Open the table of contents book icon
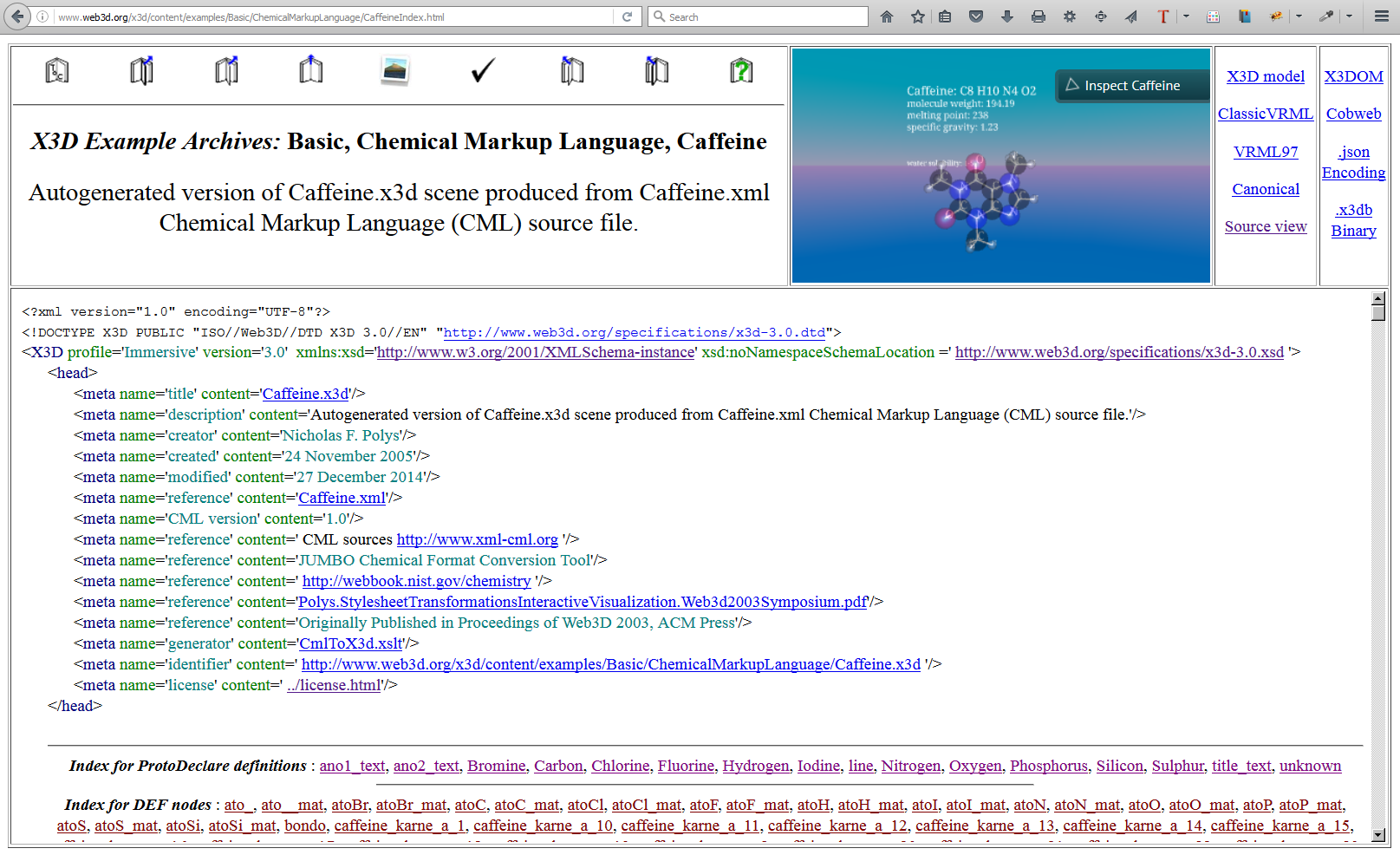Image resolution: width=1400 pixels, height=855 pixels. pos(57,70)
